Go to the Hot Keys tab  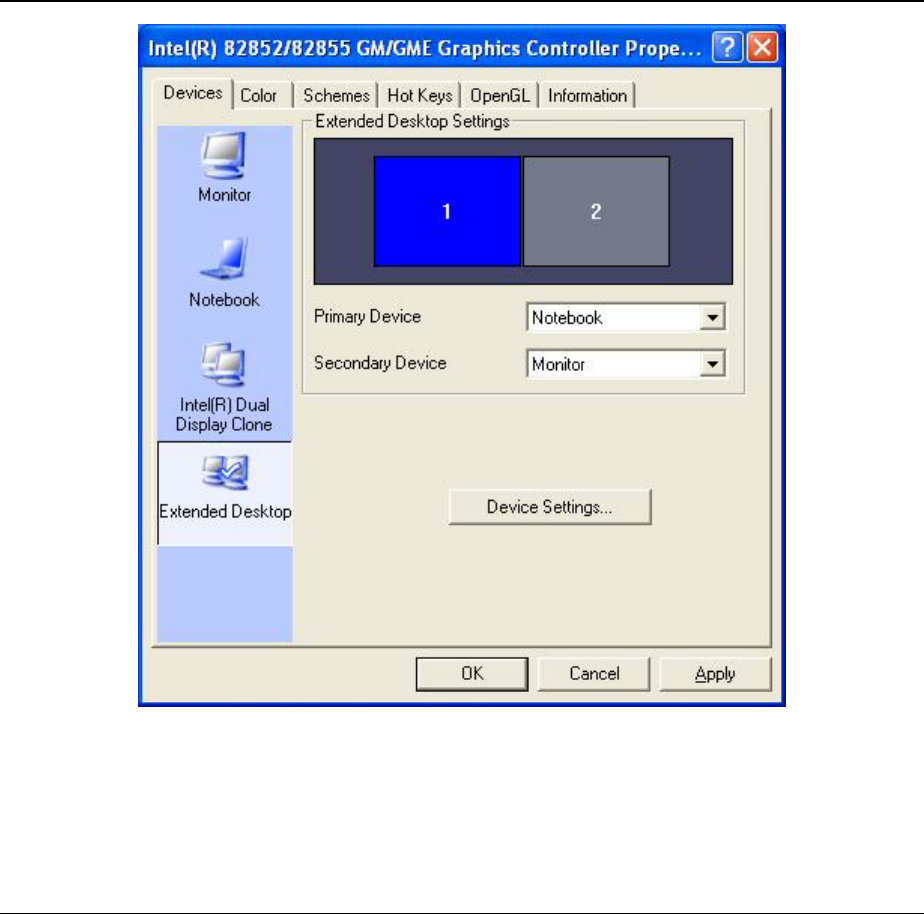coord(420,95)
